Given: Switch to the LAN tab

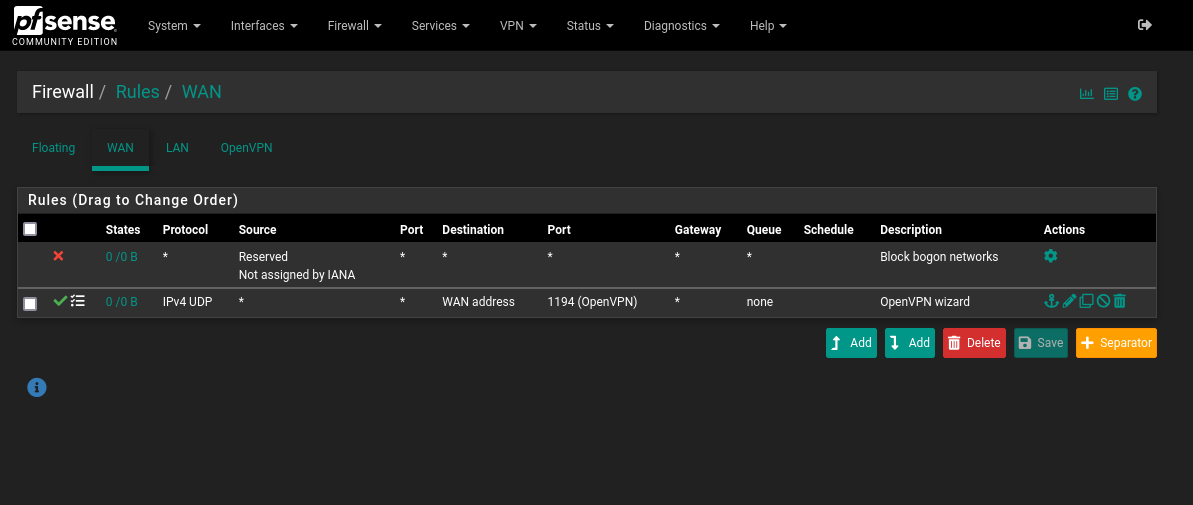Looking at the screenshot, I should point(177,148).
